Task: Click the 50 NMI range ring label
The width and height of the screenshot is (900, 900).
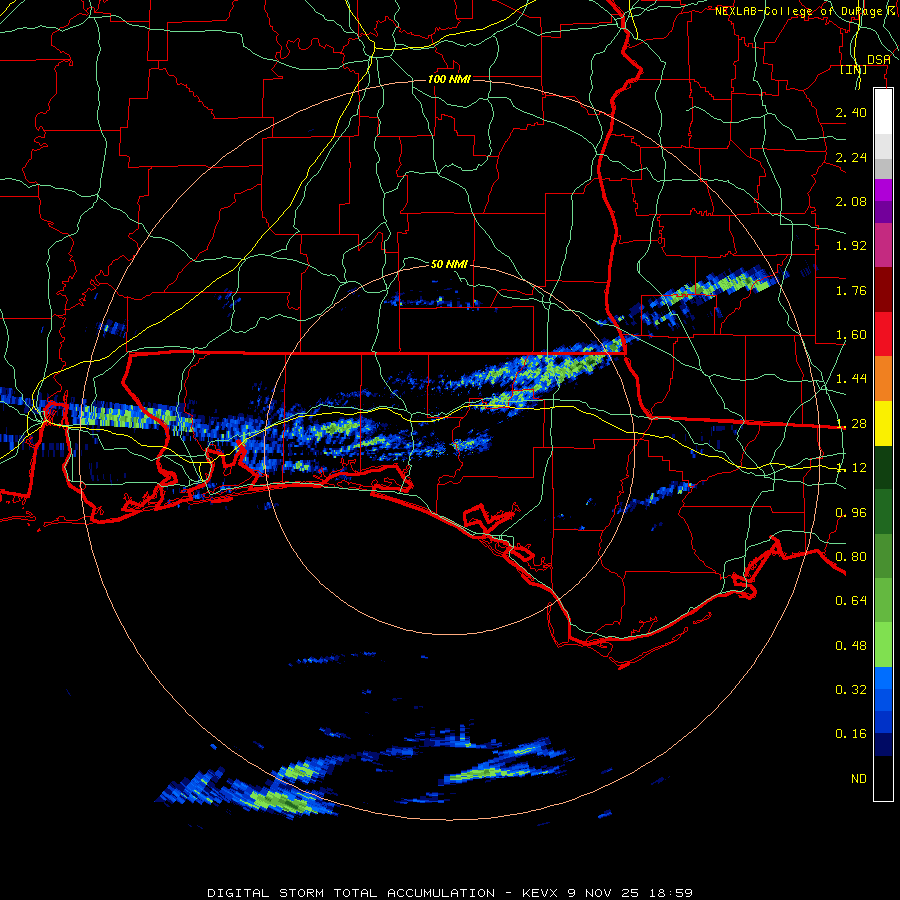Action: point(449,264)
